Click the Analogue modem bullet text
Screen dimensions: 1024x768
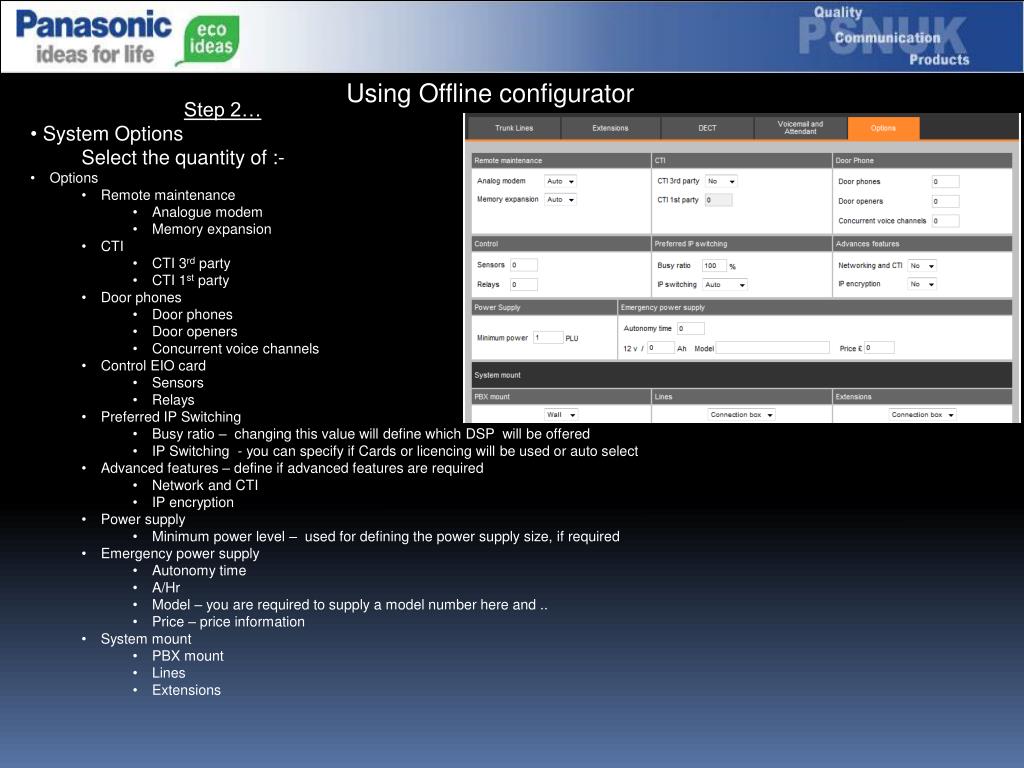[207, 212]
